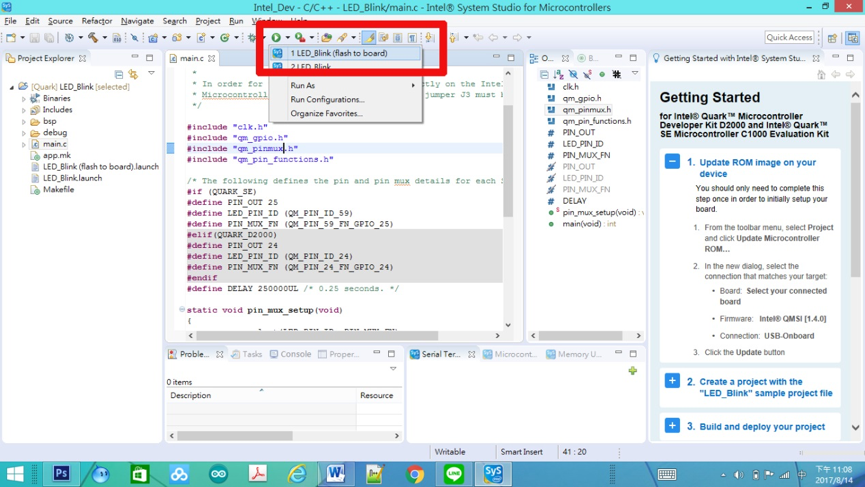The image size is (865, 487).
Task: Expand the Binaries tree node
Action: coord(24,99)
